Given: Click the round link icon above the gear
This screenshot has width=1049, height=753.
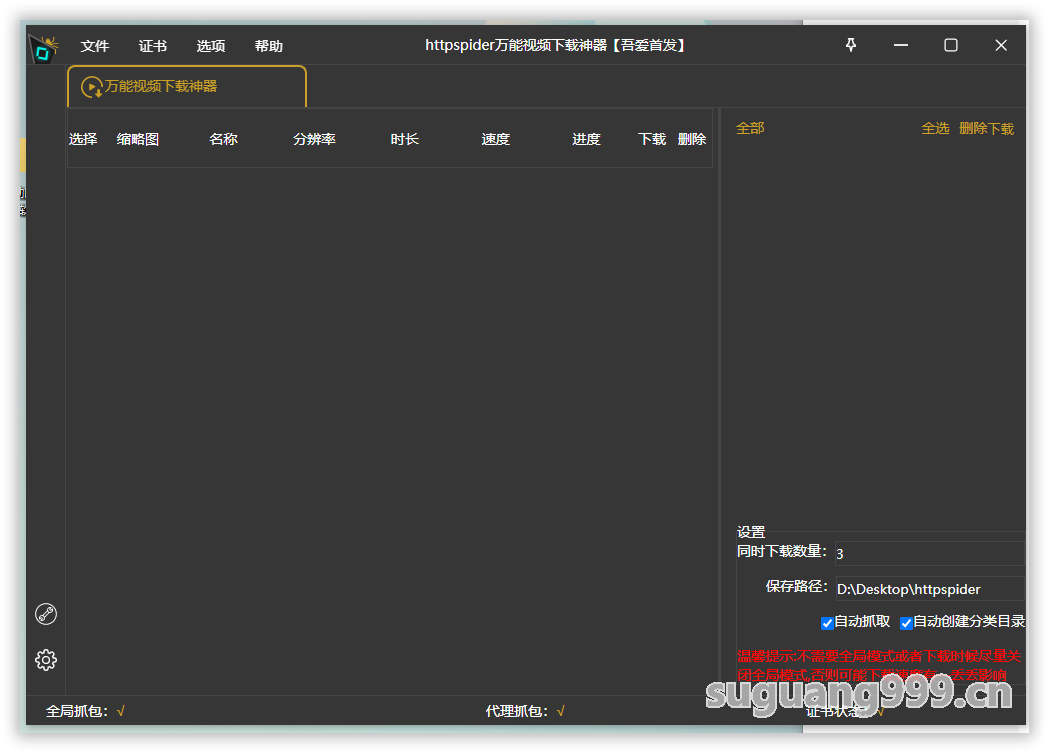Looking at the screenshot, I should coord(46,614).
